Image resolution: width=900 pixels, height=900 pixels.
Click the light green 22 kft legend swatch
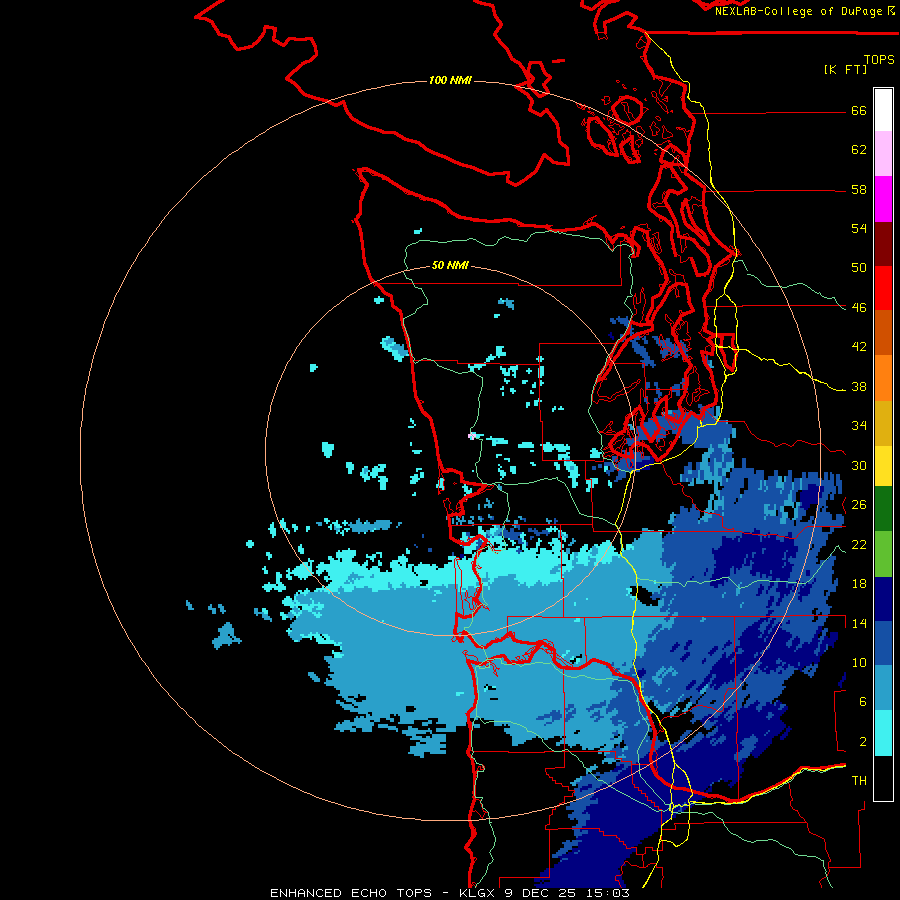pyautogui.click(x=883, y=554)
